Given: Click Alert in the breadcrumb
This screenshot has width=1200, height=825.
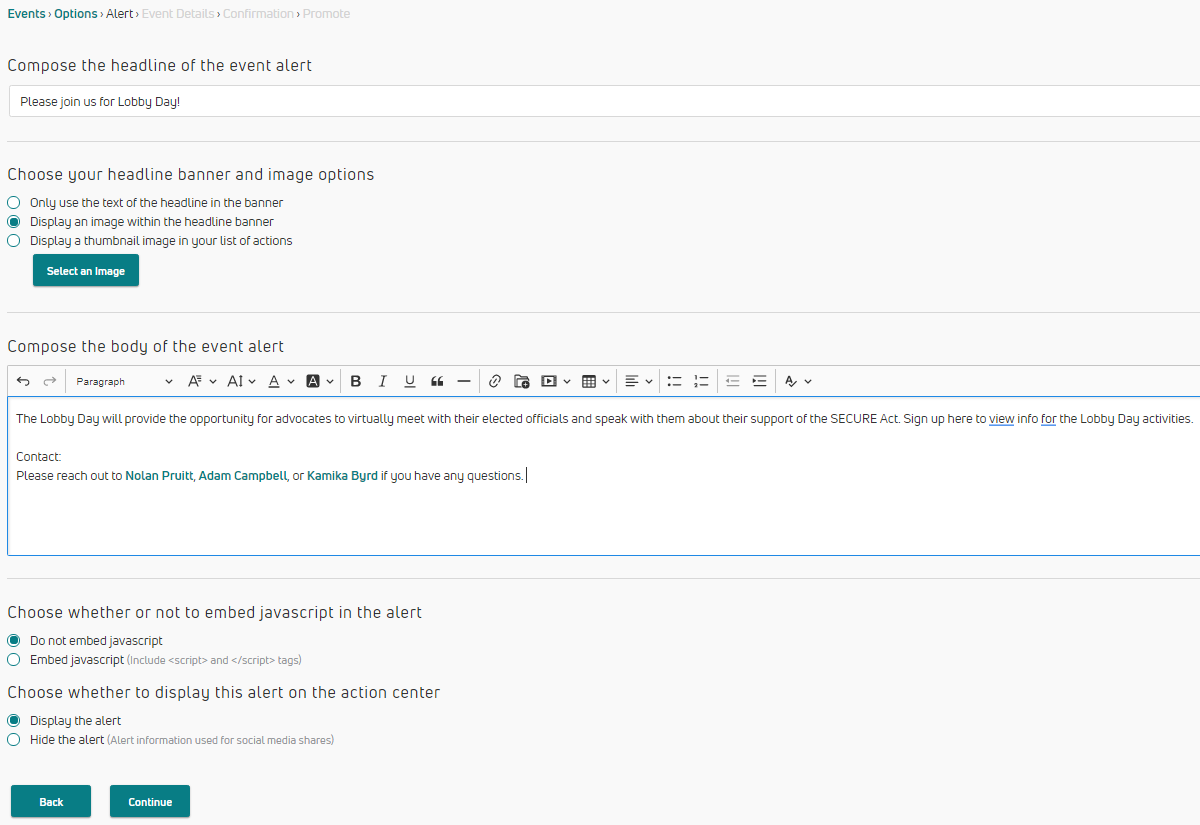Looking at the screenshot, I should [119, 14].
